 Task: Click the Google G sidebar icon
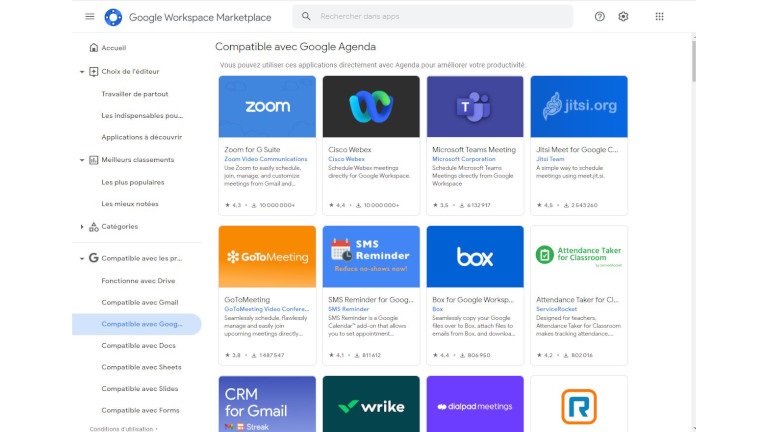pos(94,258)
